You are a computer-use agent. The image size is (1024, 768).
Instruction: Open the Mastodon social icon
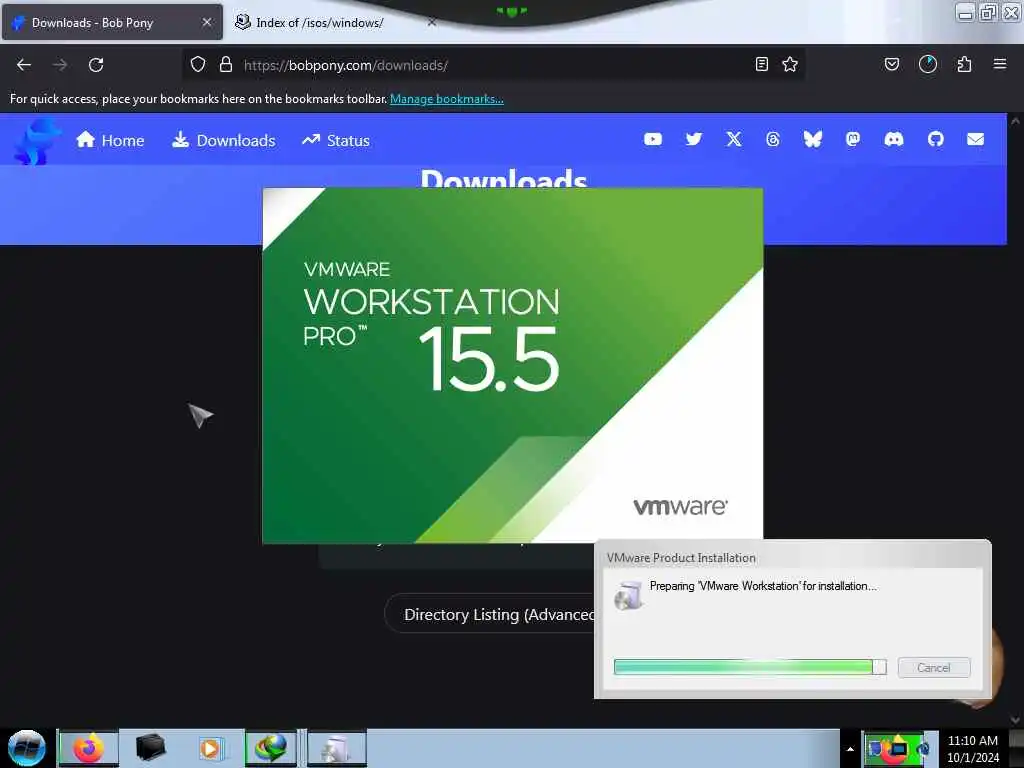853,139
